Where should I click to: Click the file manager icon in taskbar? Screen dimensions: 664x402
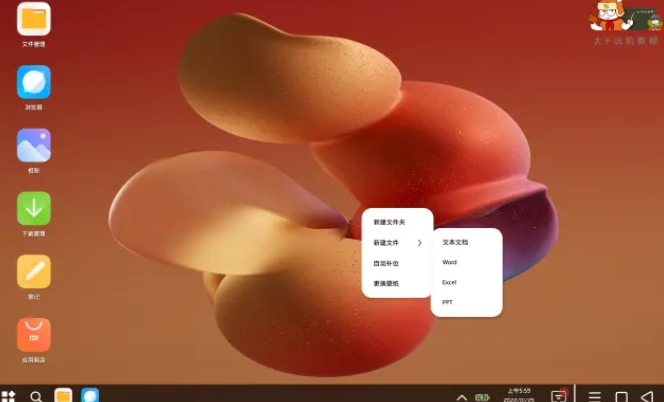click(63, 396)
